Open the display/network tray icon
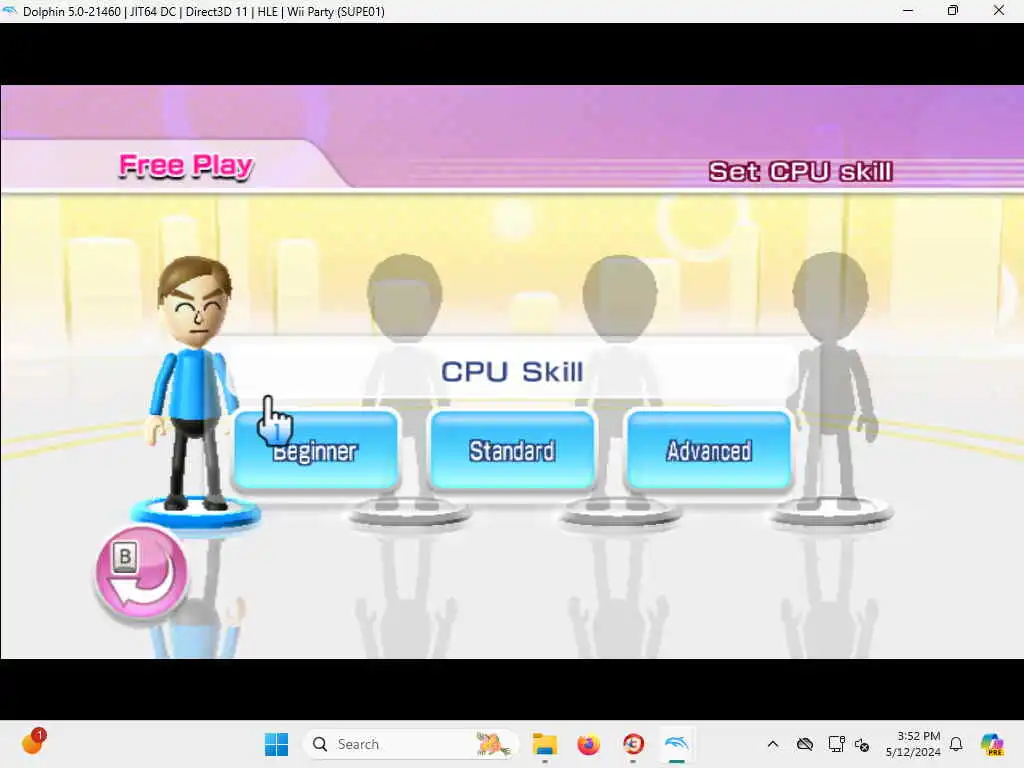 [x=836, y=744]
